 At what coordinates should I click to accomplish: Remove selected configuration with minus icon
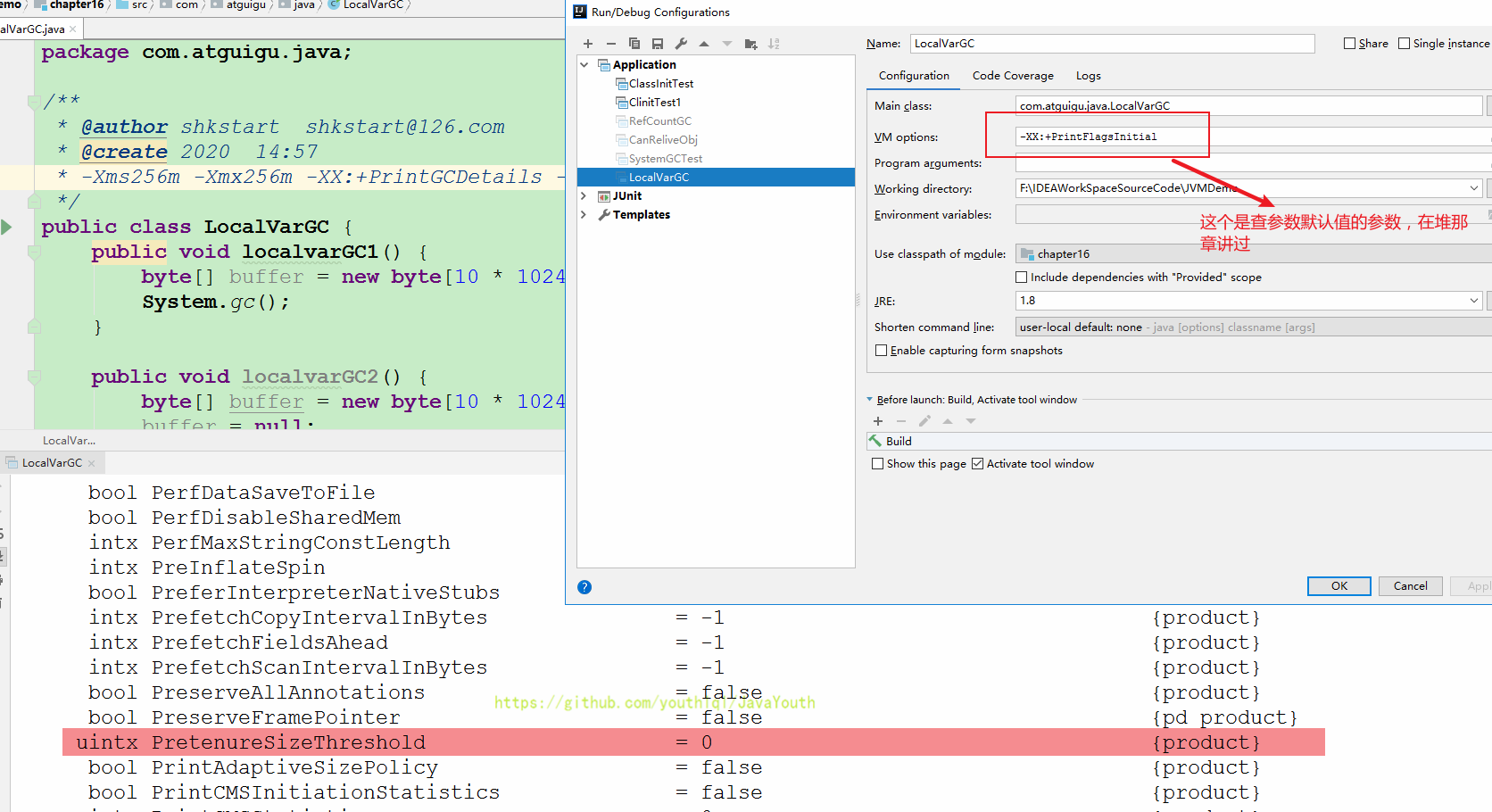point(611,44)
